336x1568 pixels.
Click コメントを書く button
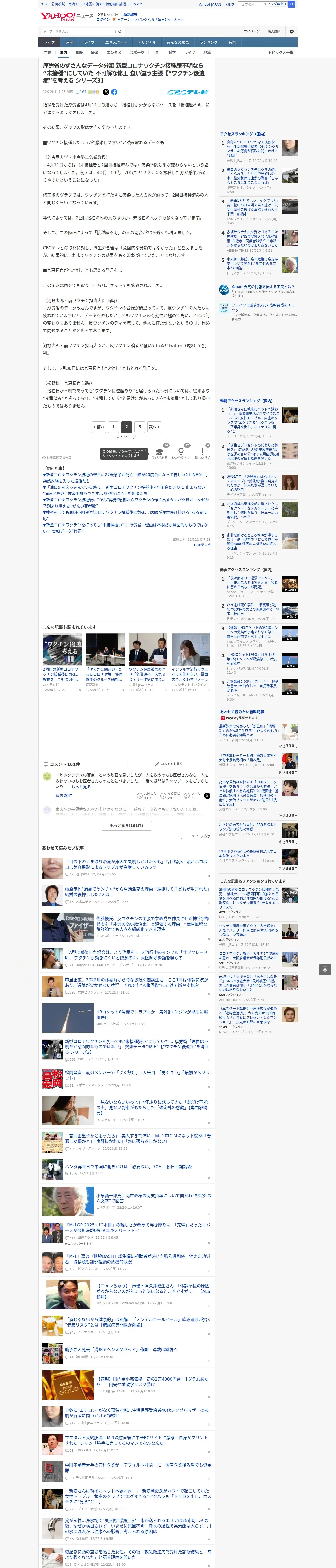168,764
